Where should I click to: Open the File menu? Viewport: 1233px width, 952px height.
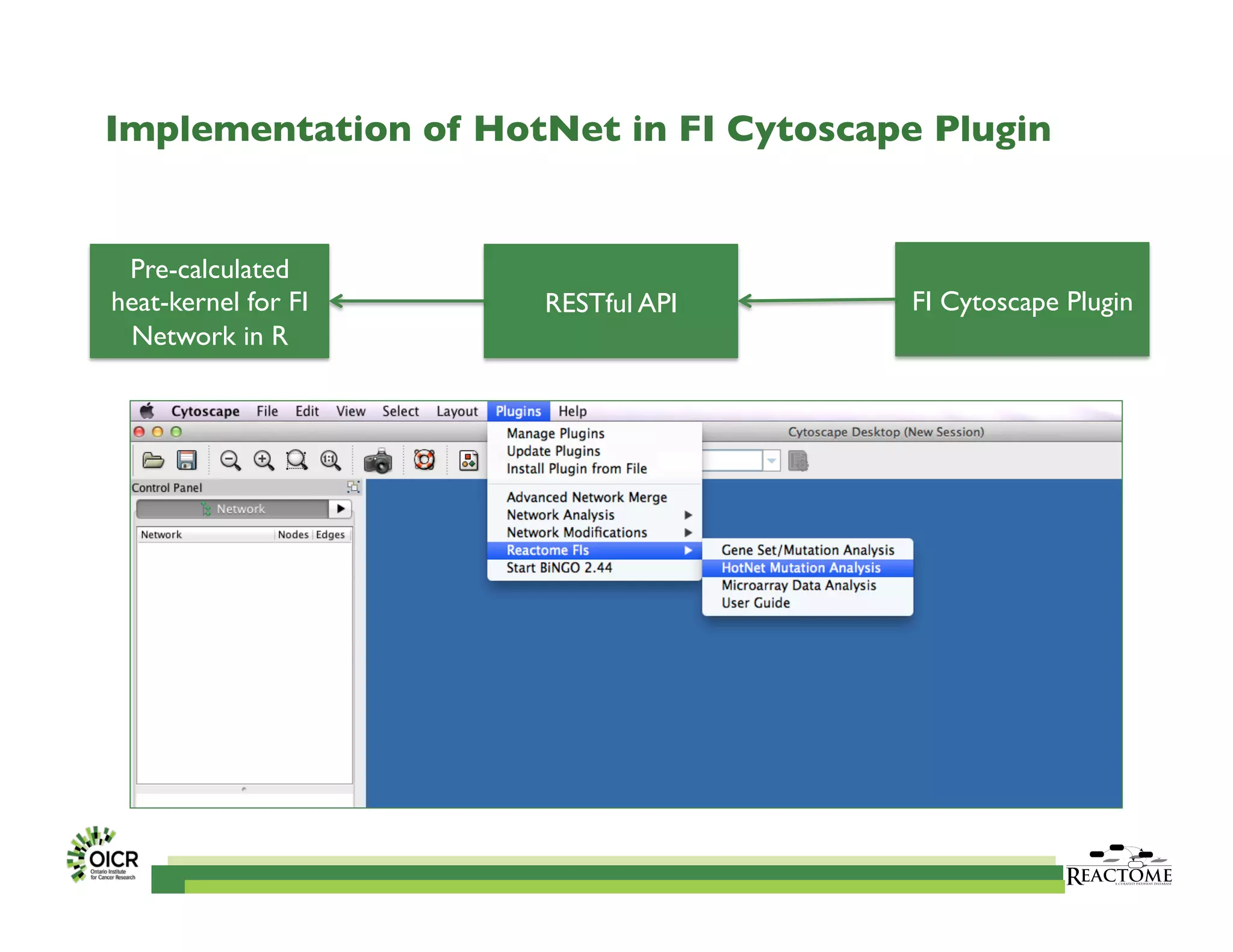(x=267, y=412)
